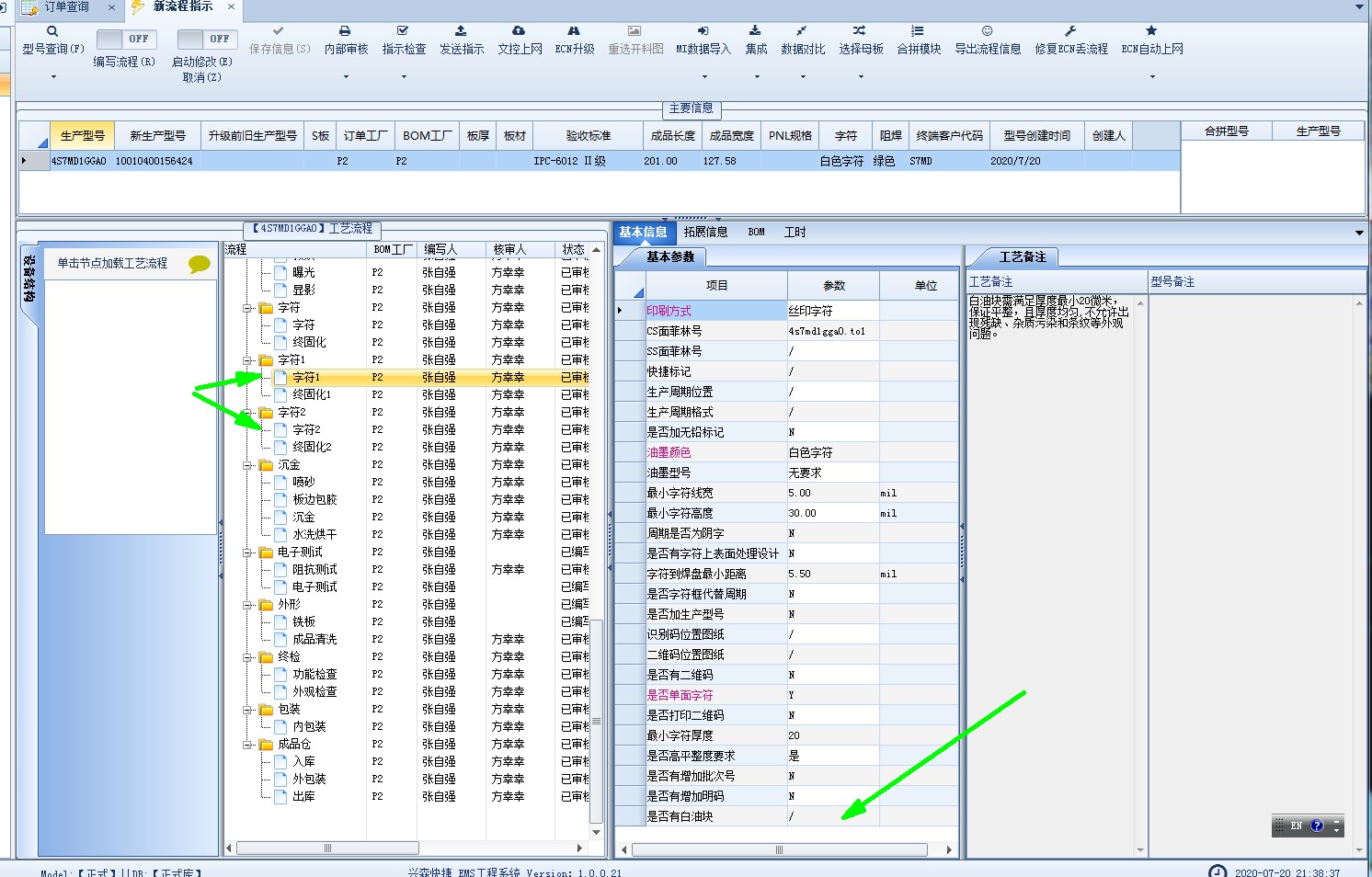Select the 终固化2 tree item

click(312, 447)
